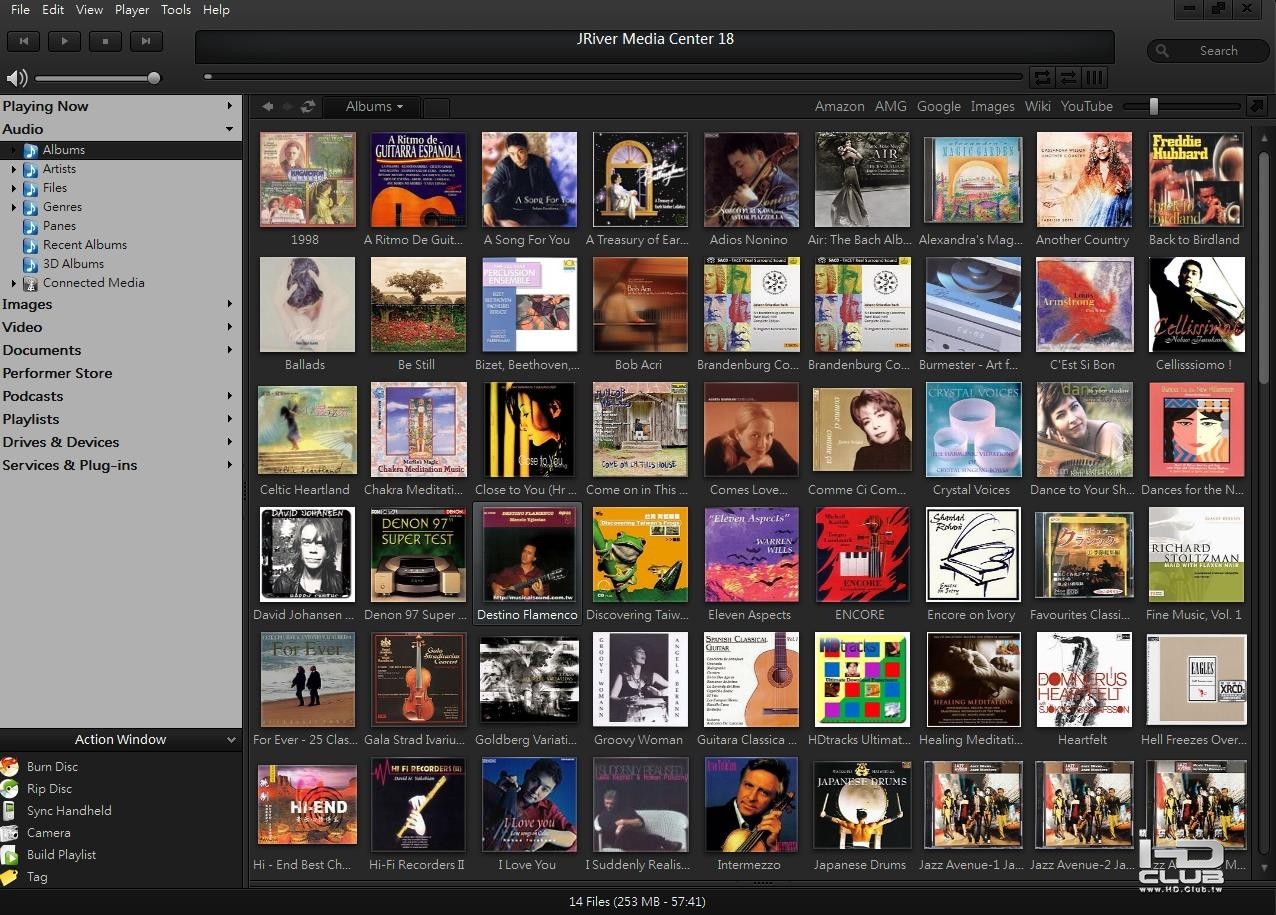Viewport: 1276px width, 915px height.
Task: Click the Amazon link
Action: tap(839, 107)
